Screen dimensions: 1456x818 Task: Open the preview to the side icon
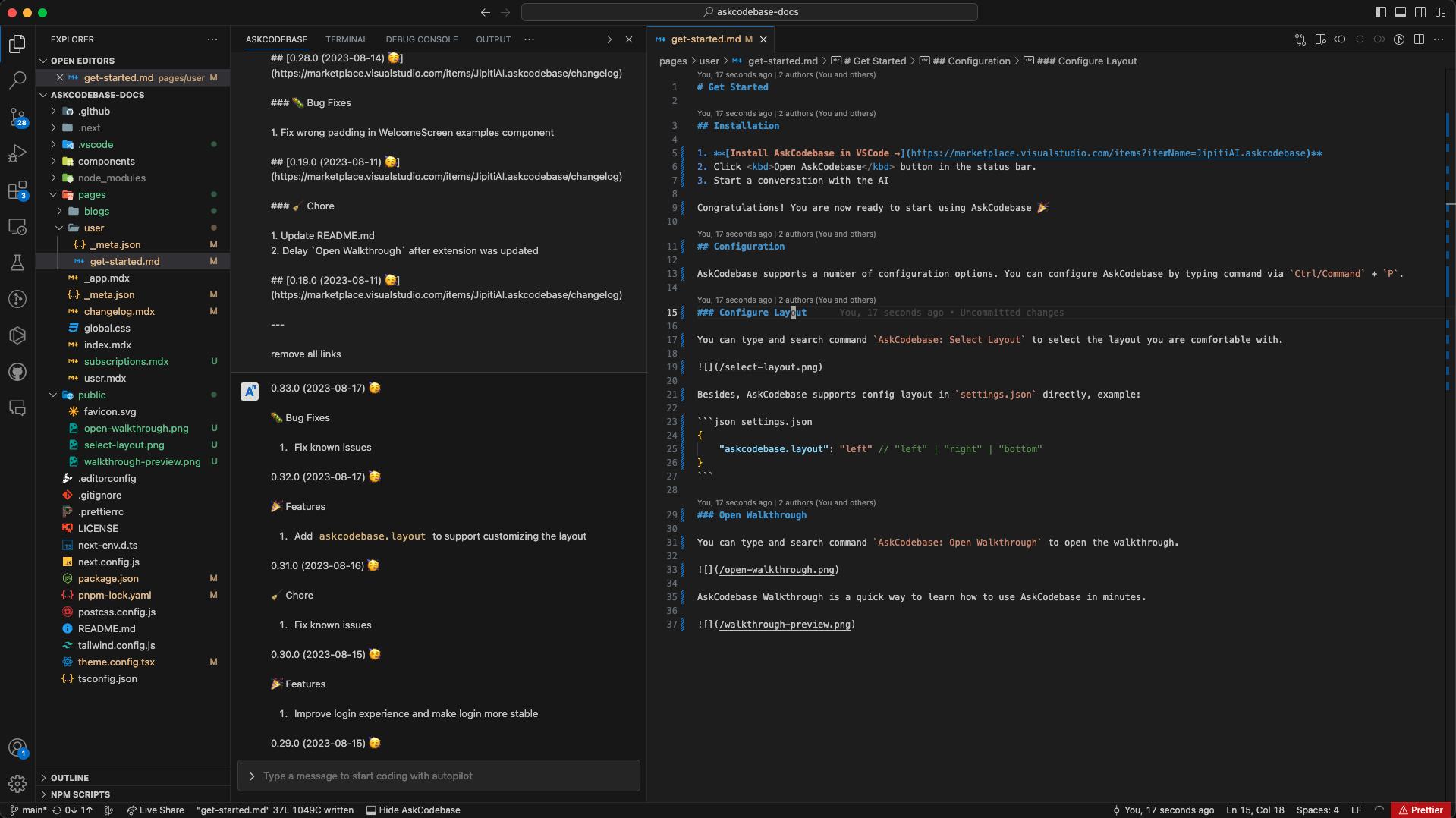[x=1320, y=39]
